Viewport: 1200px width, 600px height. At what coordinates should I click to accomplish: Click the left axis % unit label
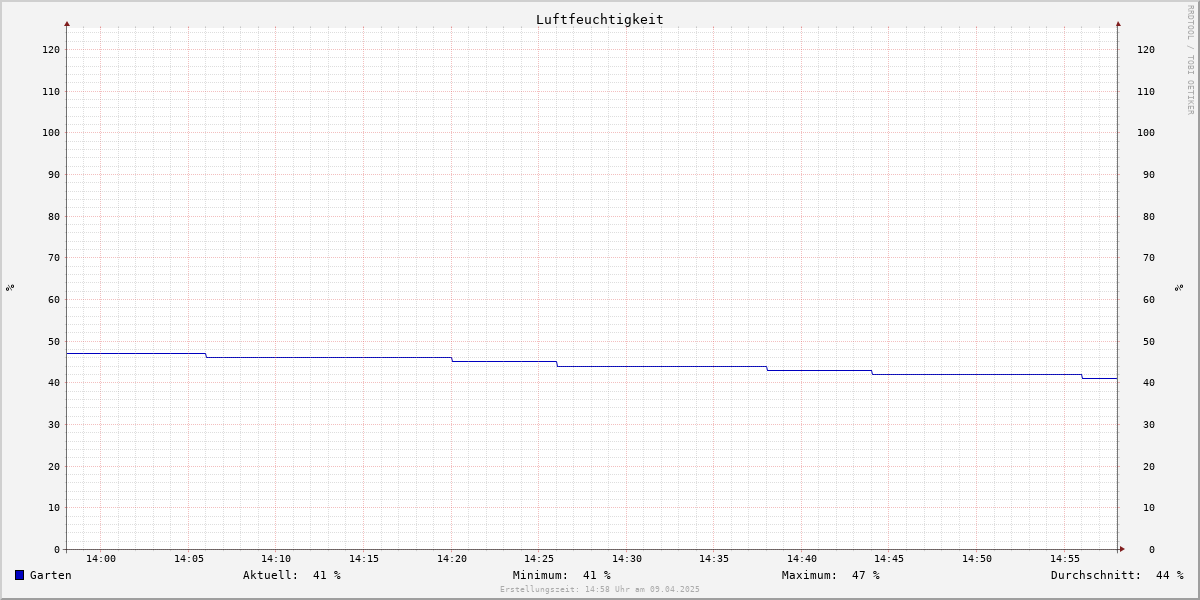(10, 287)
